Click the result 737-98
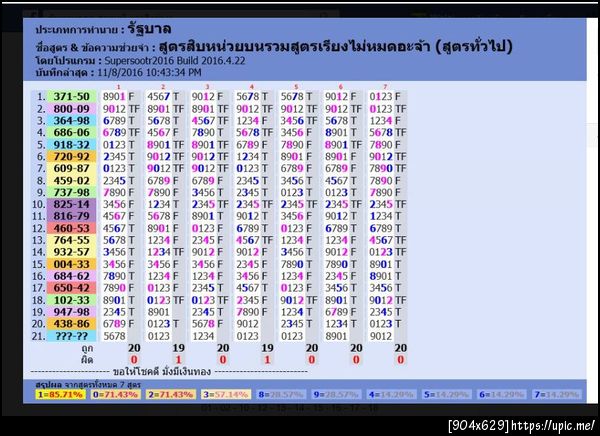The width and height of the screenshot is (600, 436). tap(72, 192)
